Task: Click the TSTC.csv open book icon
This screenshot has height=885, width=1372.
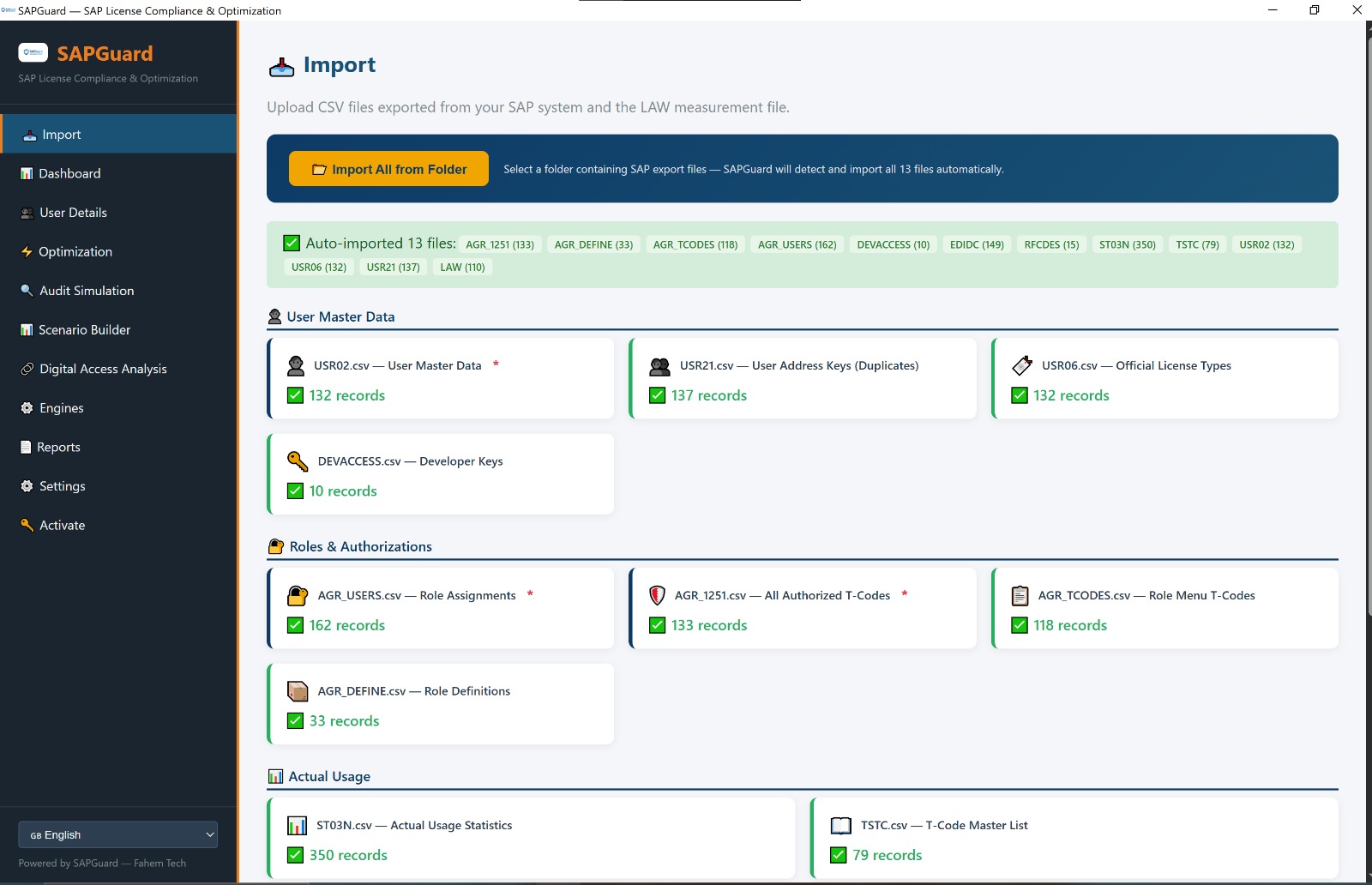Action: click(x=841, y=826)
